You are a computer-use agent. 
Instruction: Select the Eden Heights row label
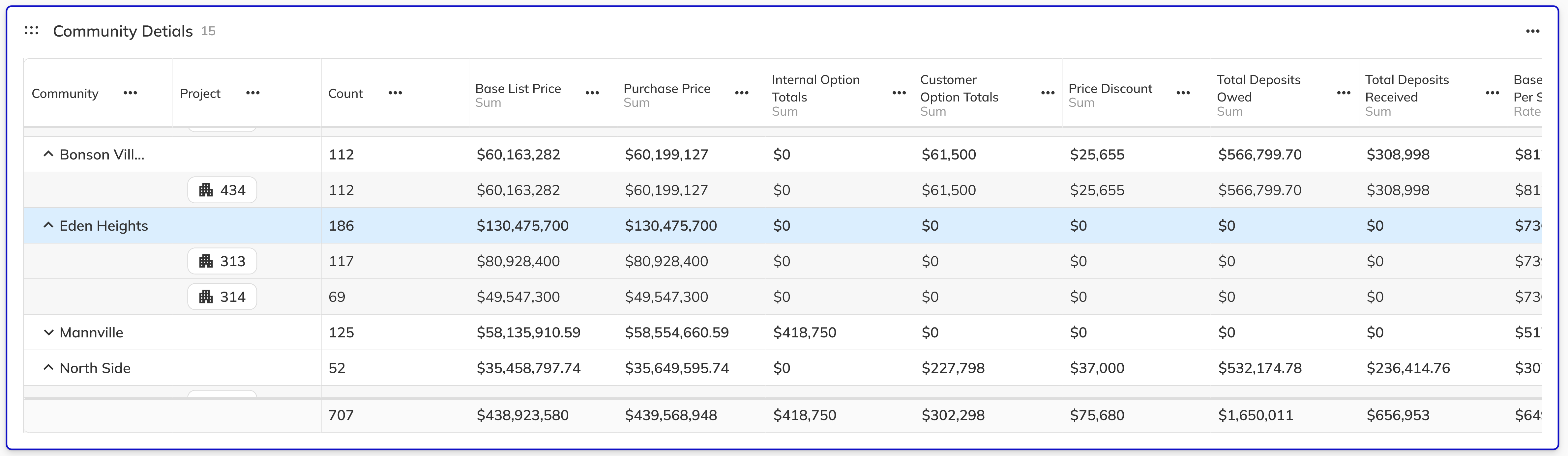pyautogui.click(x=104, y=226)
